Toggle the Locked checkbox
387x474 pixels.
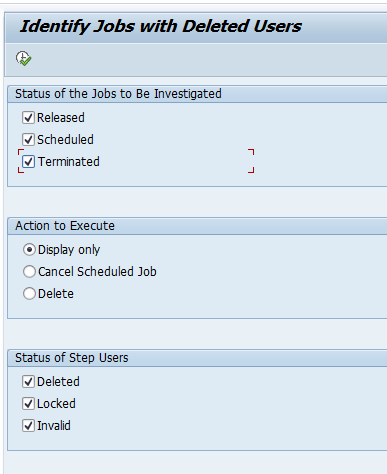[x=28, y=404]
